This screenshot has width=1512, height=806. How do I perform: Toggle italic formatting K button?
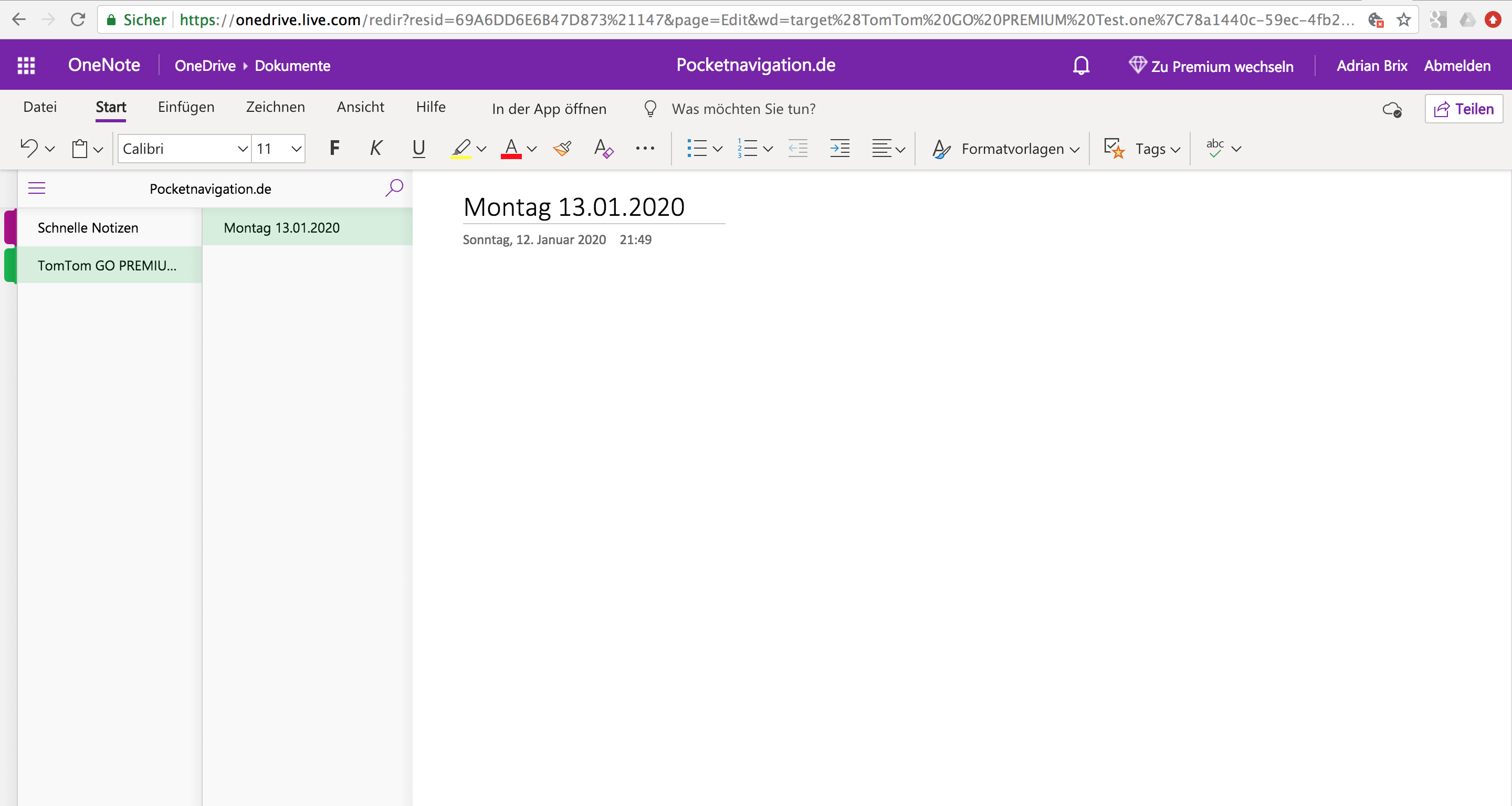[x=376, y=148]
